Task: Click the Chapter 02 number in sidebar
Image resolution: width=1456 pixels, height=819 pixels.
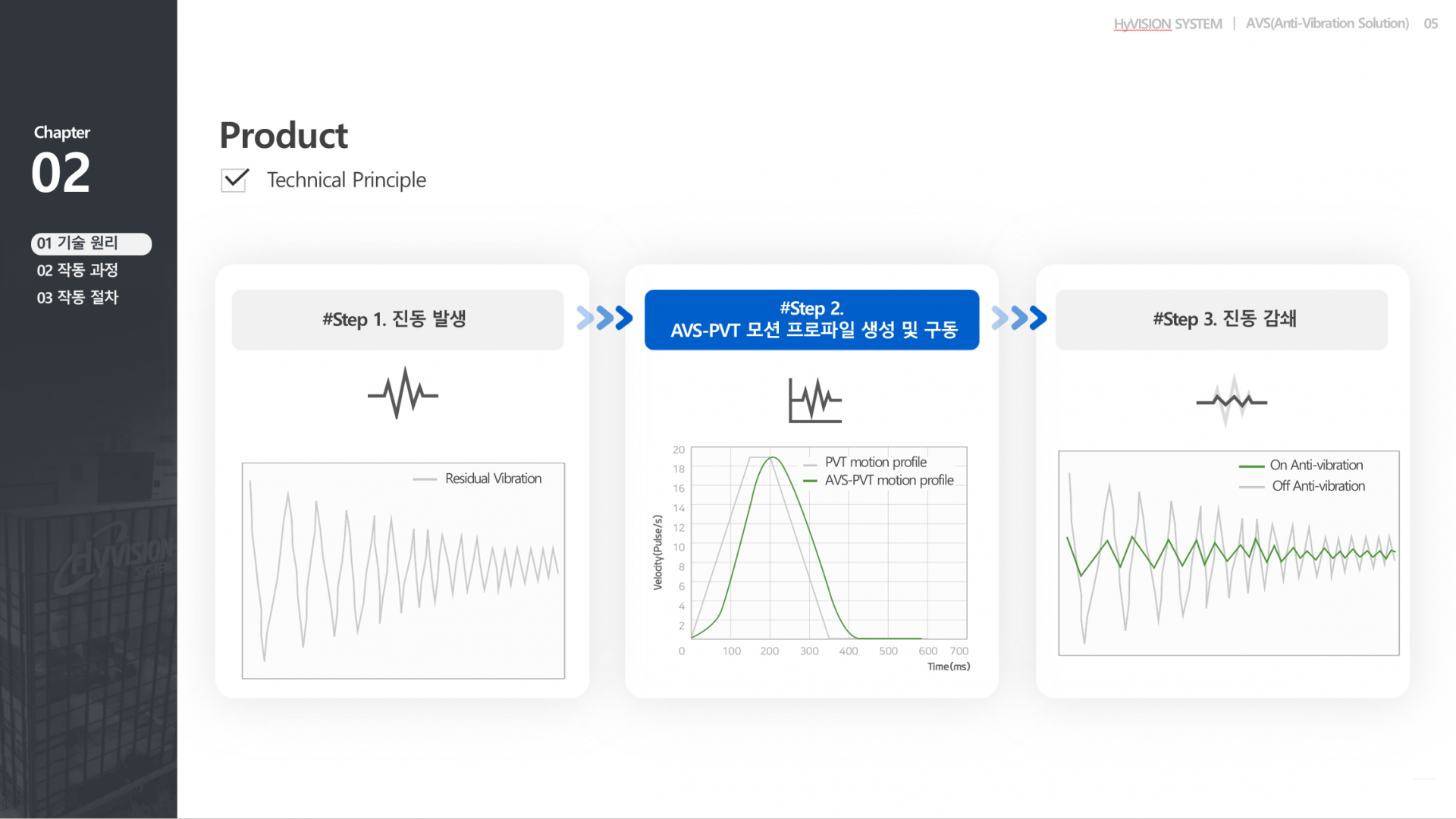Action: 61,173
